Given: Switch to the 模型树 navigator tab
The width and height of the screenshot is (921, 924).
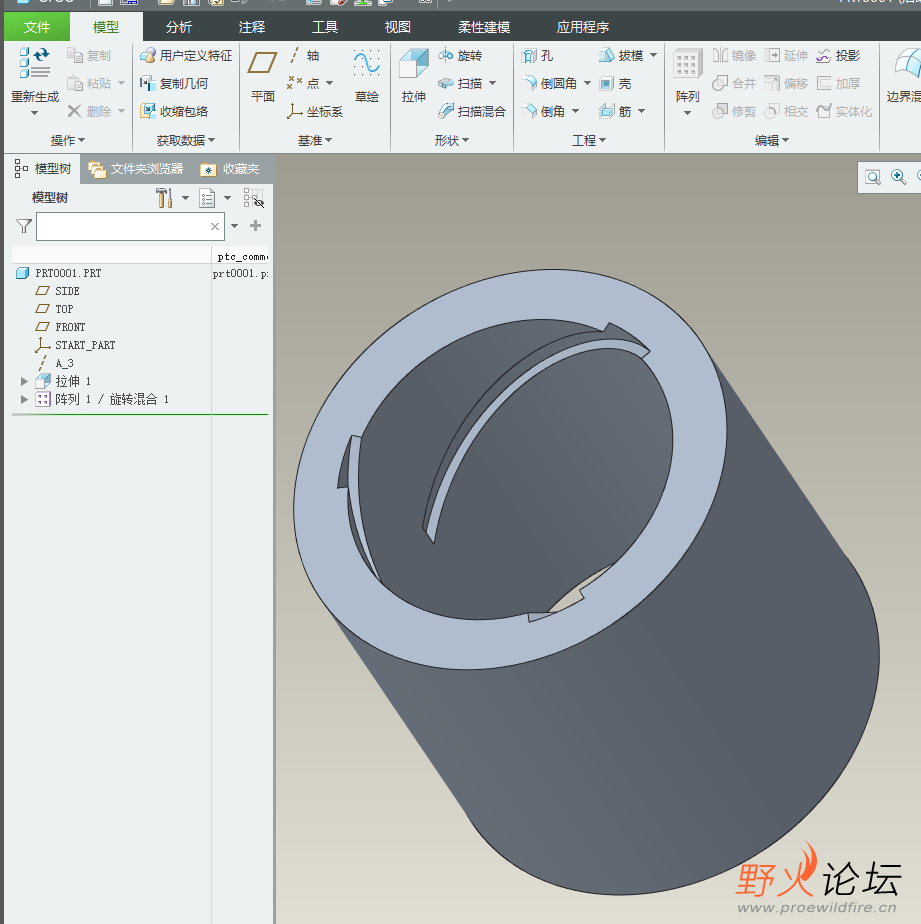Looking at the screenshot, I should 44,169.
